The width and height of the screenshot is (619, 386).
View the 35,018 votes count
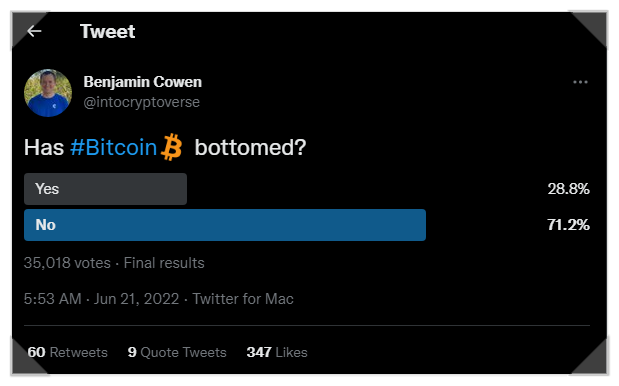pos(67,263)
